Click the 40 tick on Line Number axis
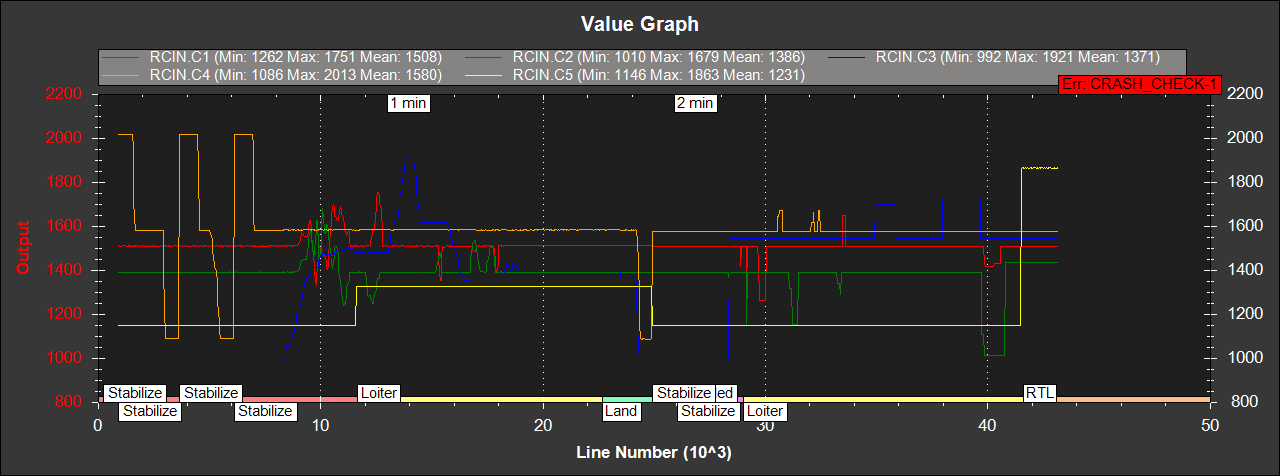This screenshot has width=1280, height=476. 987,425
